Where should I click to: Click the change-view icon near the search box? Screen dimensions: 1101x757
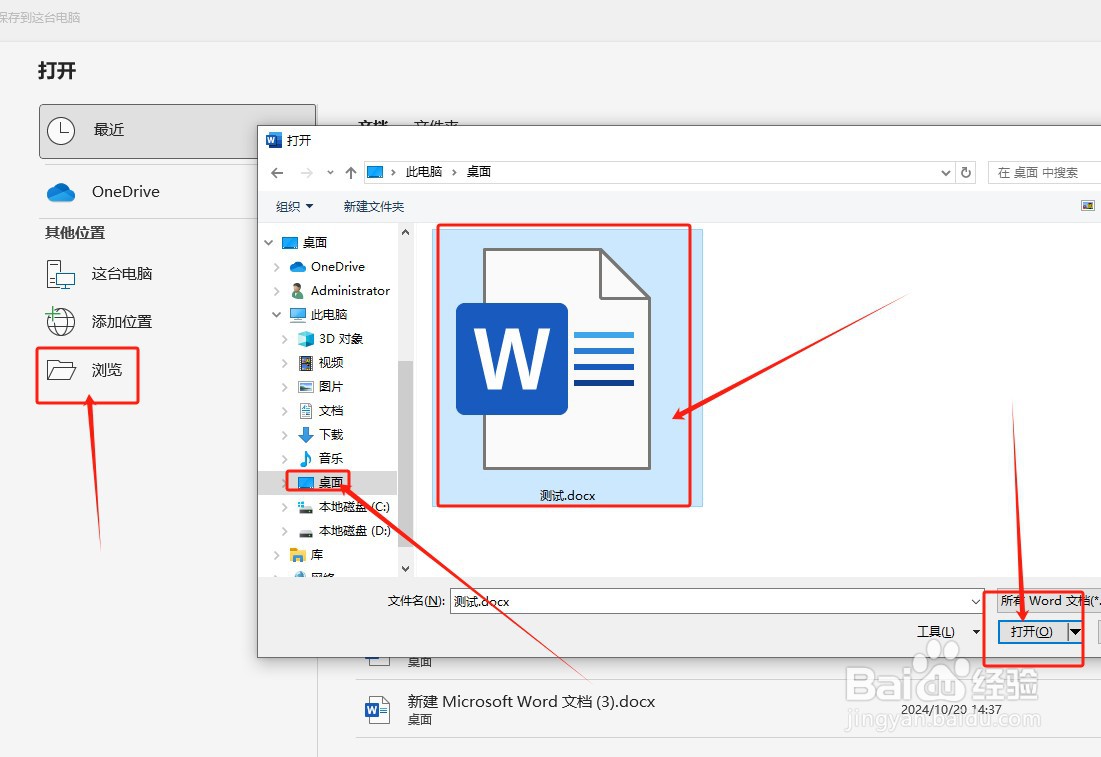pos(1087,205)
